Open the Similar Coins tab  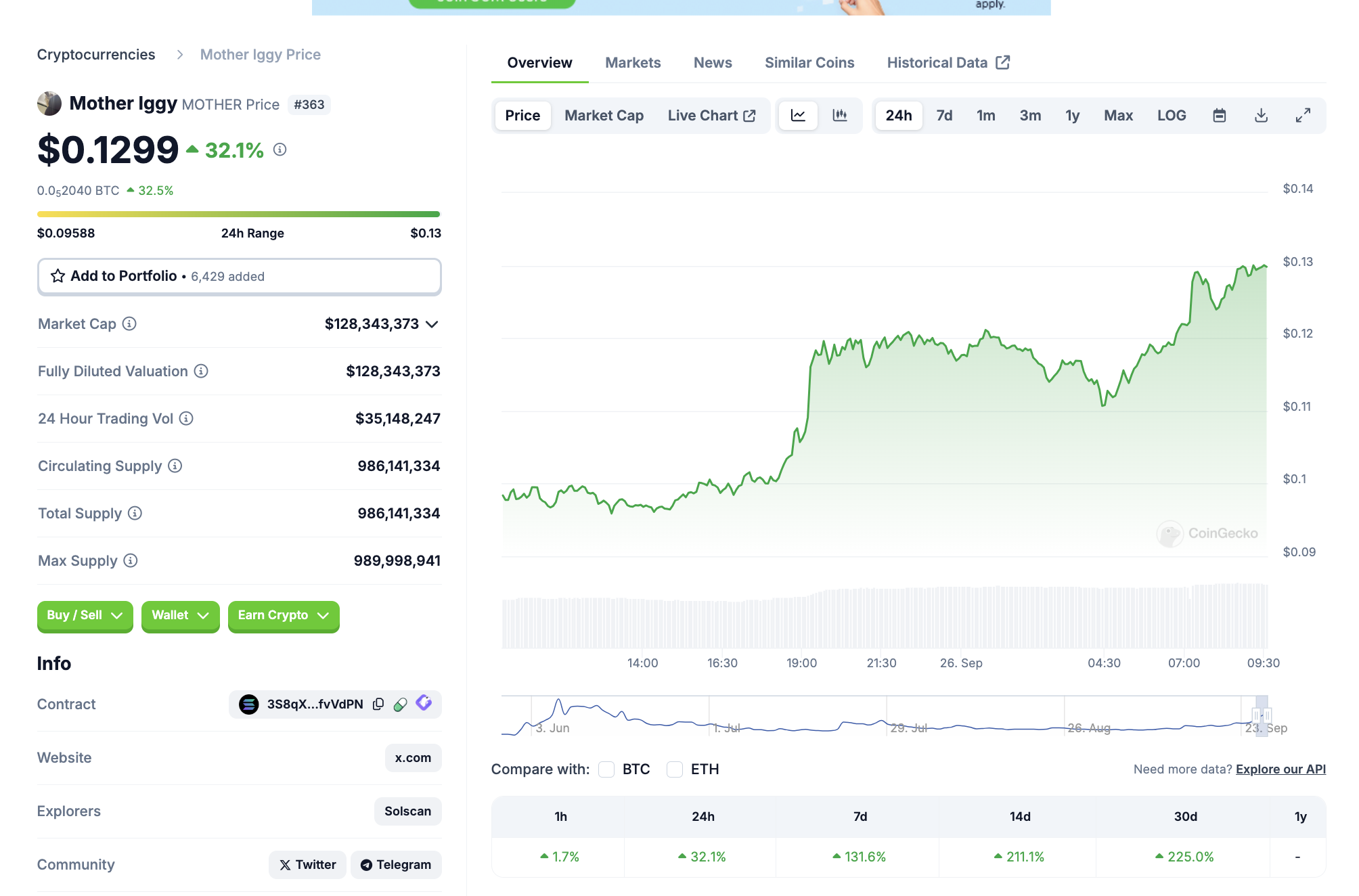(x=809, y=63)
